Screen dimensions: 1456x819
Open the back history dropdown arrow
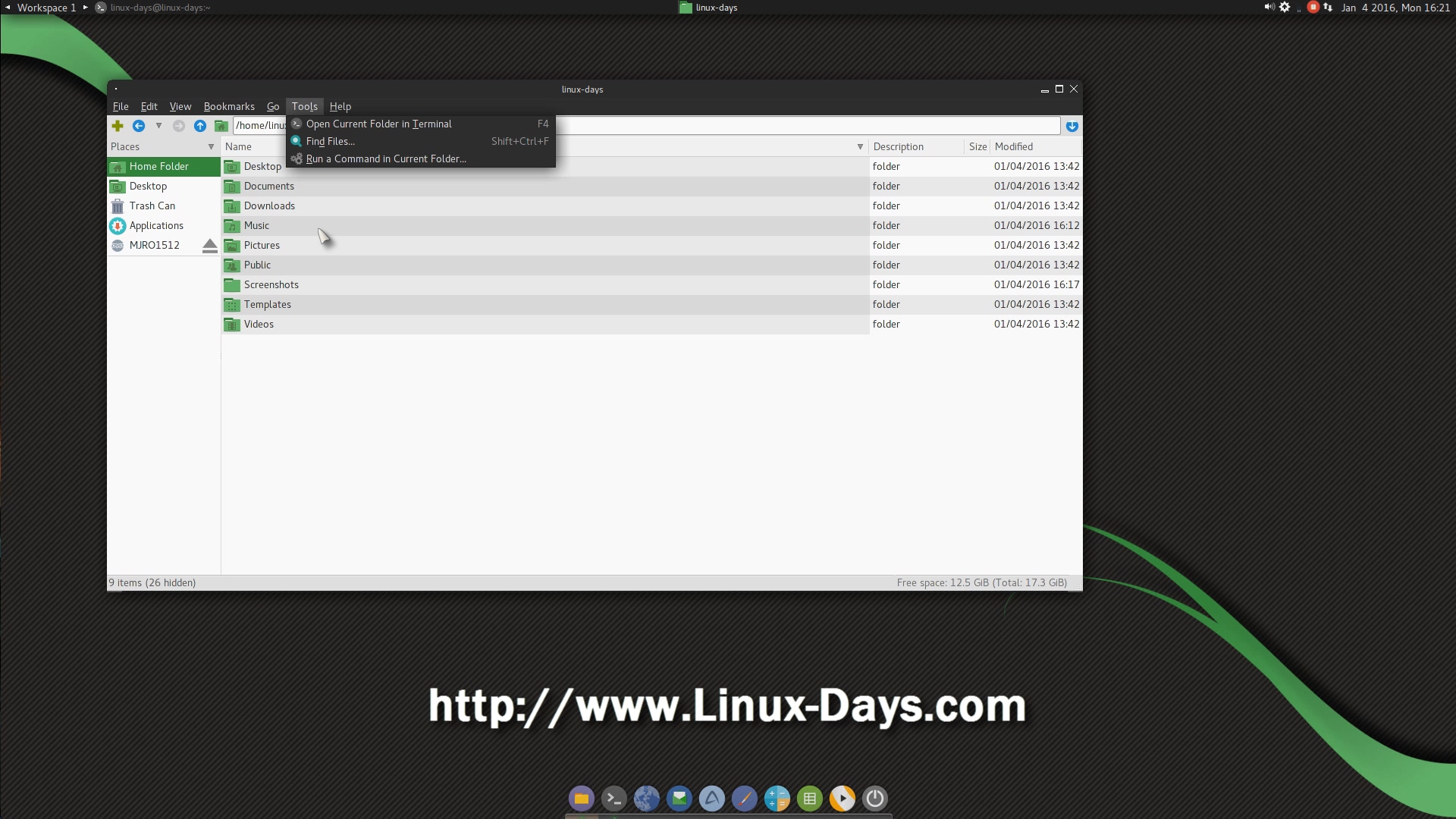(x=158, y=126)
